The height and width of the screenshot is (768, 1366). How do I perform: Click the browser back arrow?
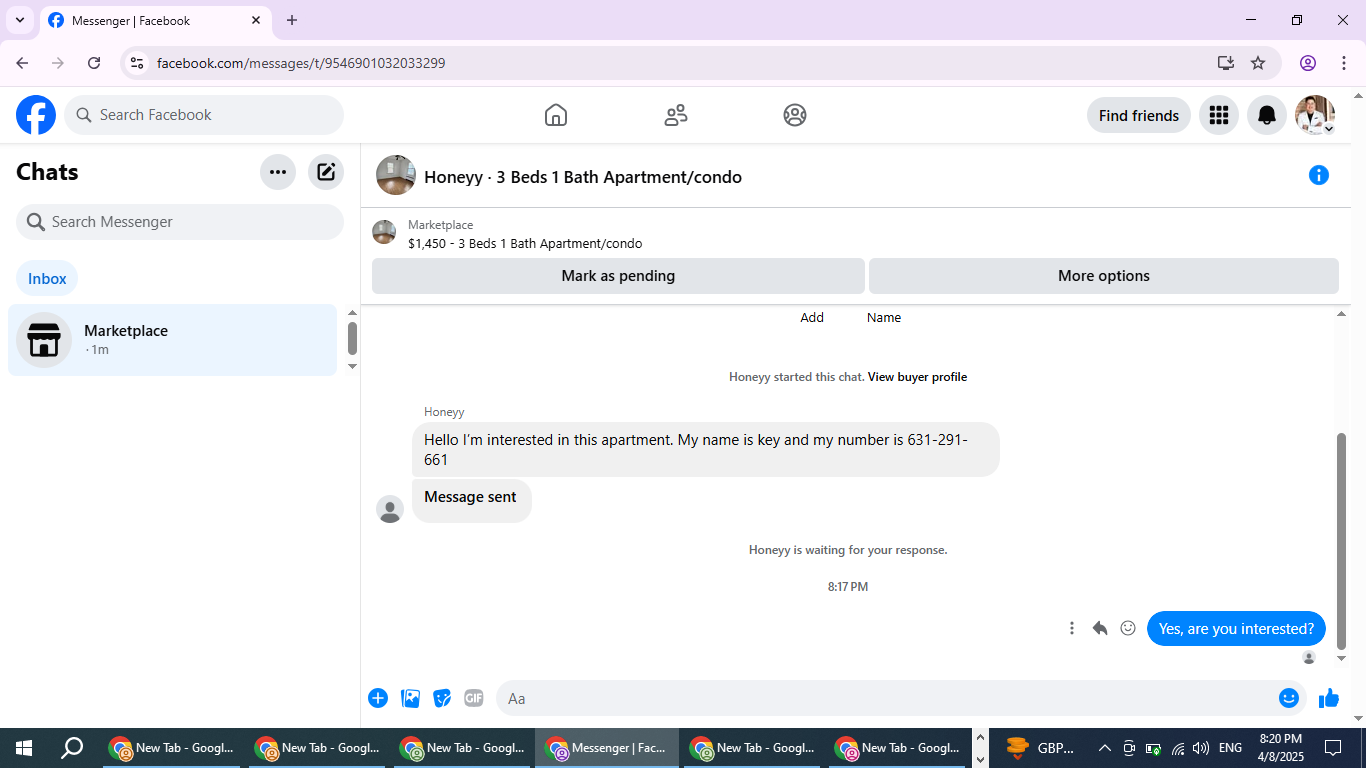click(22, 63)
